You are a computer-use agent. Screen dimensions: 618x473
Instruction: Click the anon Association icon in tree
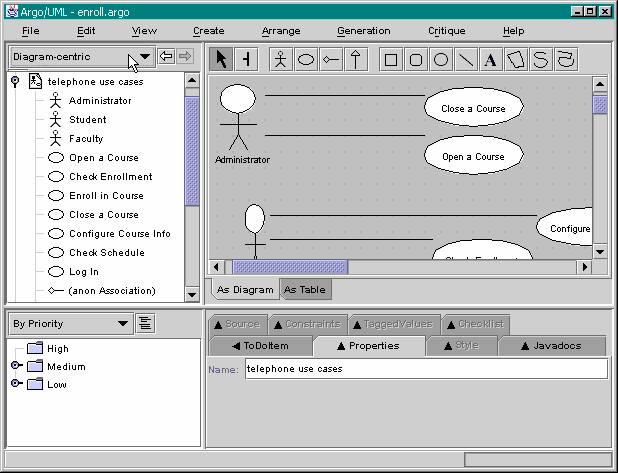coord(56,291)
